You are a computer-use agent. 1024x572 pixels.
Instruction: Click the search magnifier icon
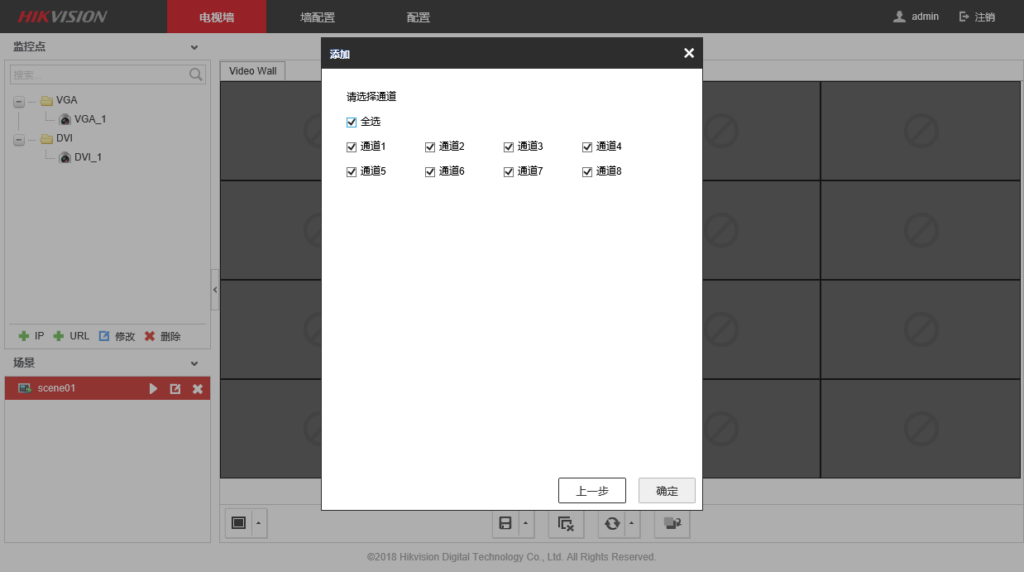coord(195,75)
